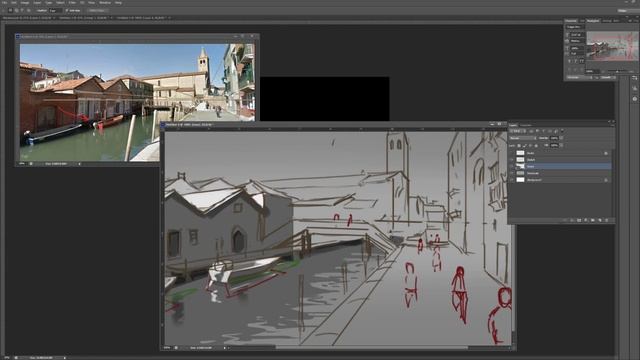Click the New group folder icon
Screen dimensions: 640x360
pyautogui.click(x=593, y=220)
